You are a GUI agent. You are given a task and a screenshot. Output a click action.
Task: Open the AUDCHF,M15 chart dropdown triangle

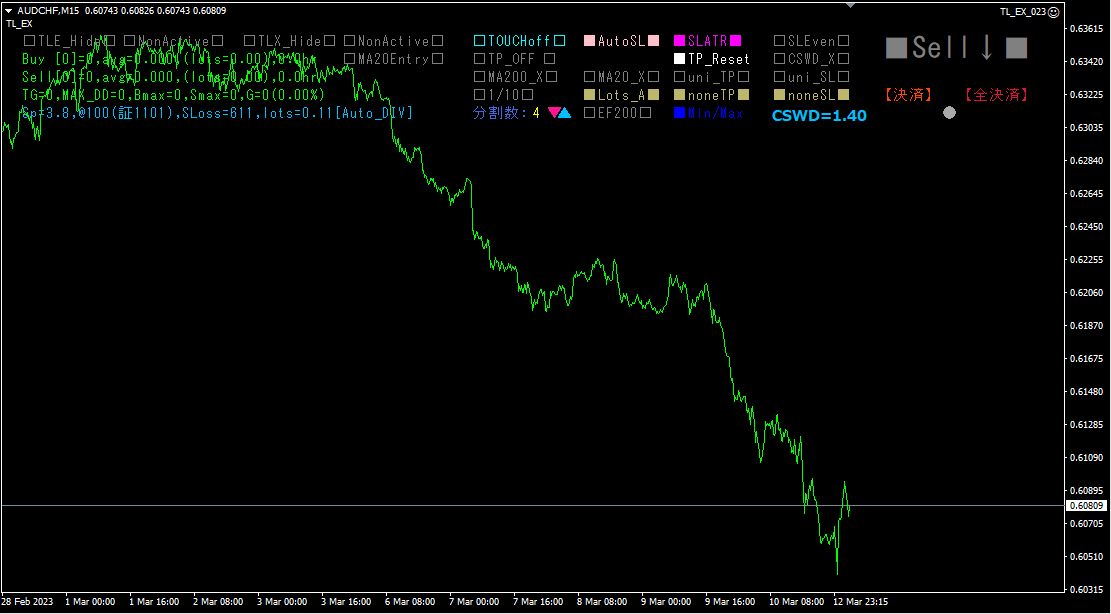8,11
